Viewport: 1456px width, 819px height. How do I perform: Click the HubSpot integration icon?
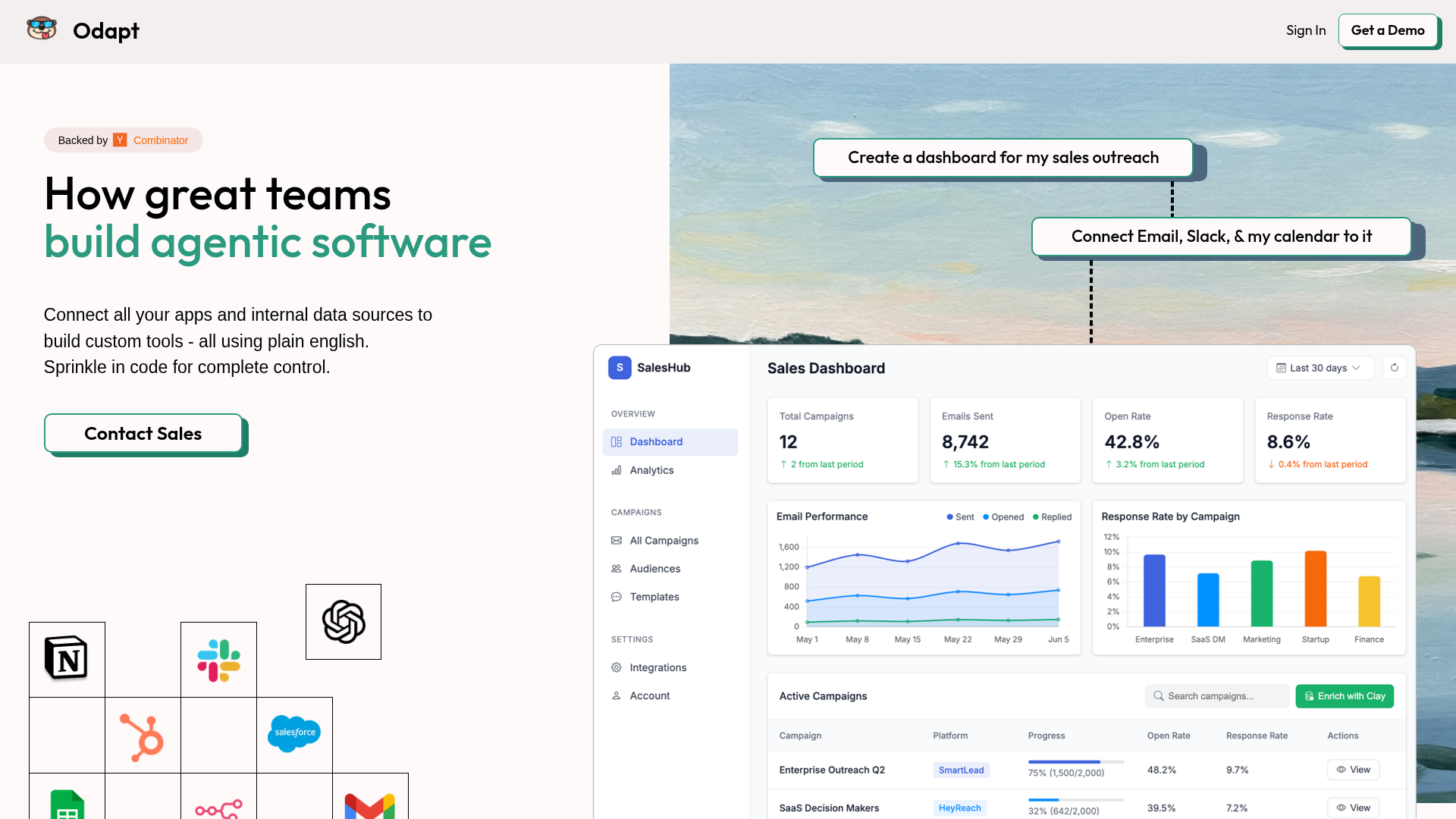(x=143, y=736)
